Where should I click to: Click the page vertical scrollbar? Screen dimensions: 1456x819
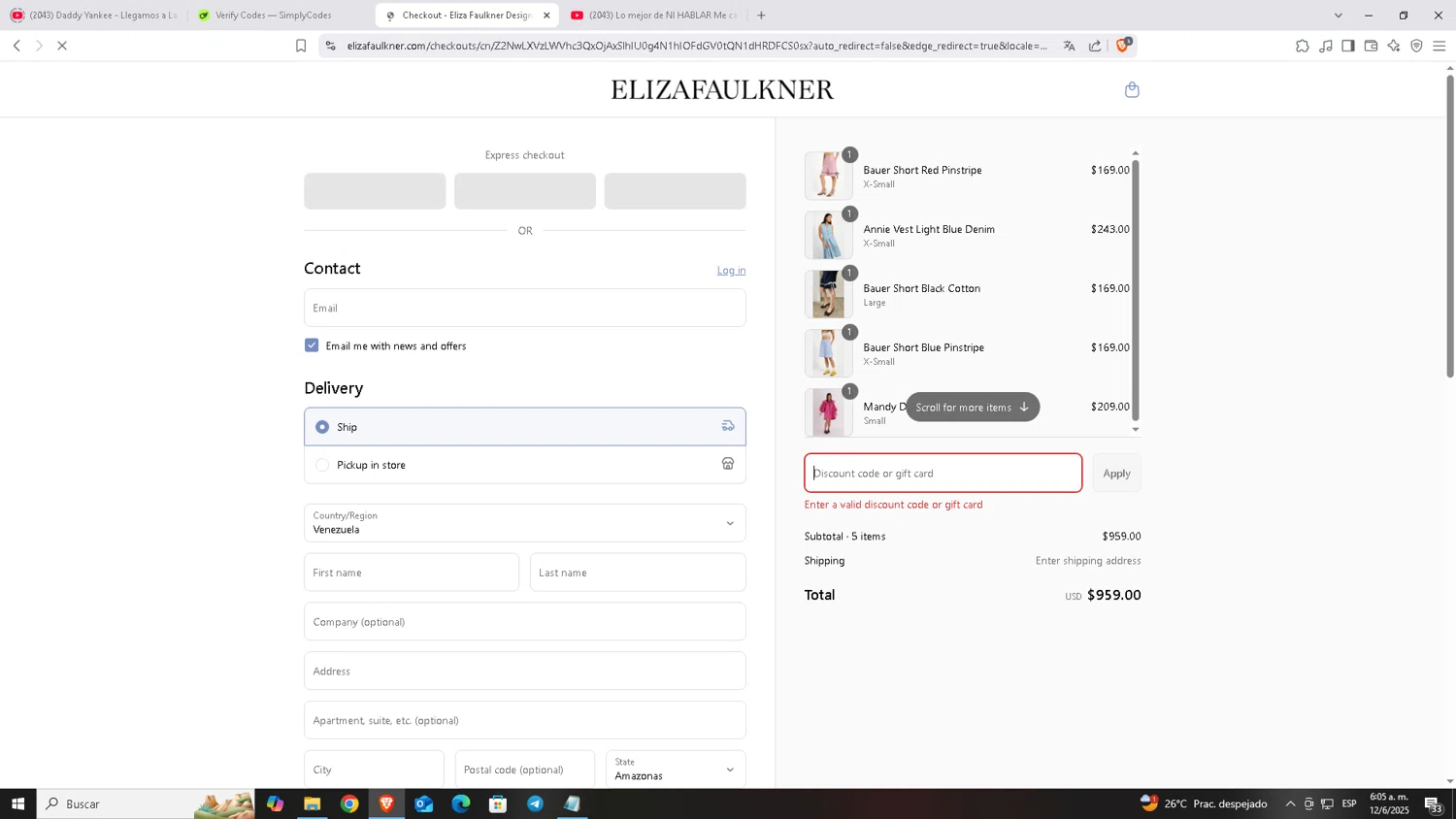pyautogui.click(x=1450, y=226)
